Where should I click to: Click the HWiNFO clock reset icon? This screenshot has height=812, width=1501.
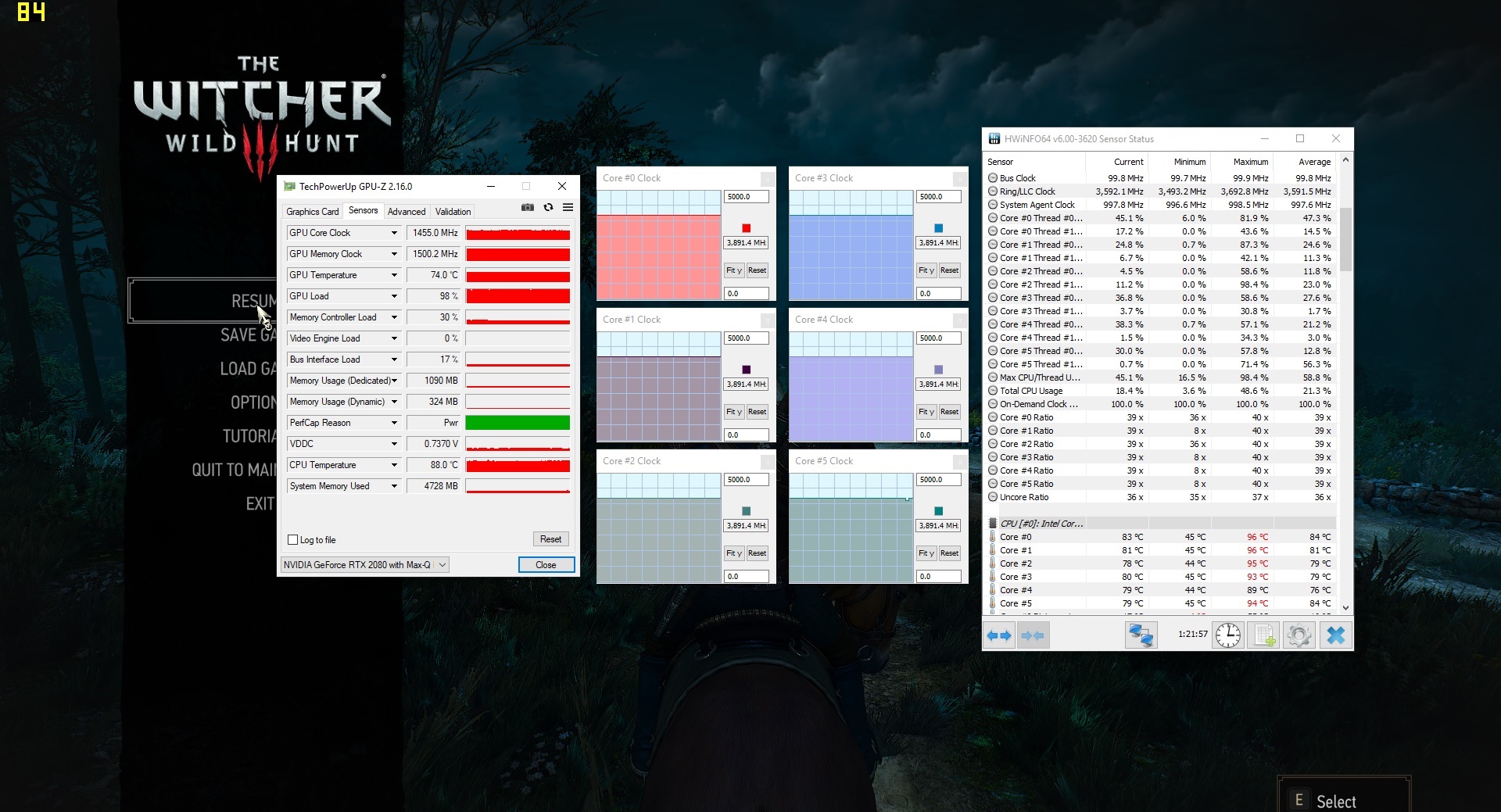(1227, 635)
